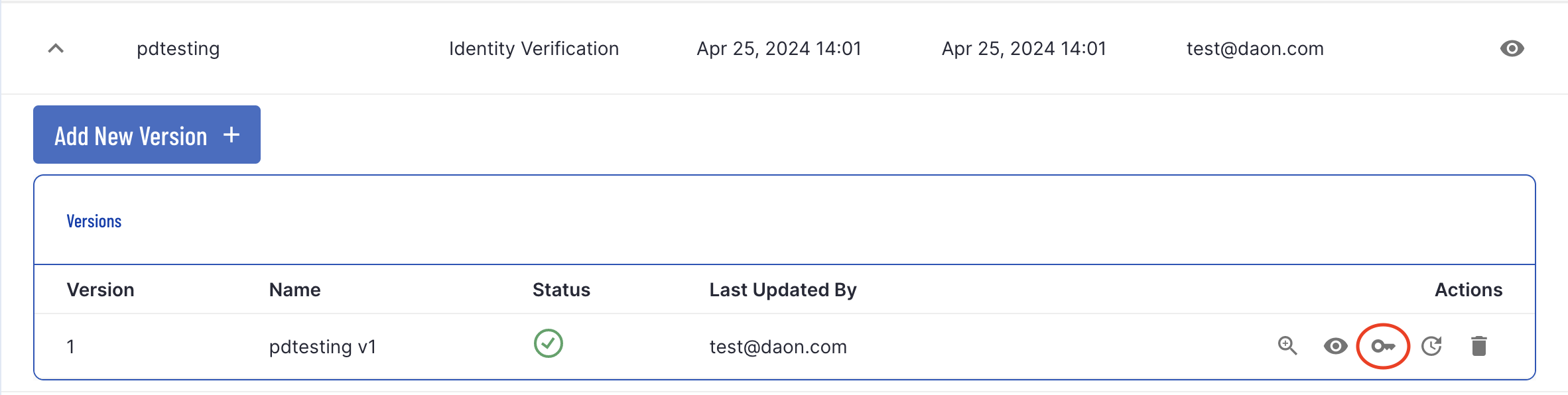Viewport: 1568px width, 395px height.
Task: Click the eye icon in pdtesting row
Action: pyautogui.click(x=1512, y=48)
